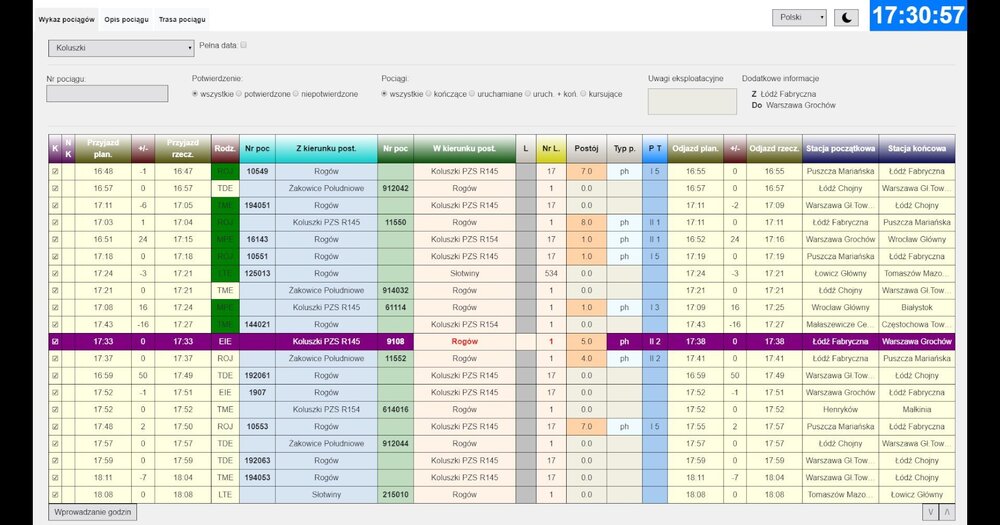1000x525 pixels.
Task: Select the kursujące trains radio option
Action: [x=583, y=94]
